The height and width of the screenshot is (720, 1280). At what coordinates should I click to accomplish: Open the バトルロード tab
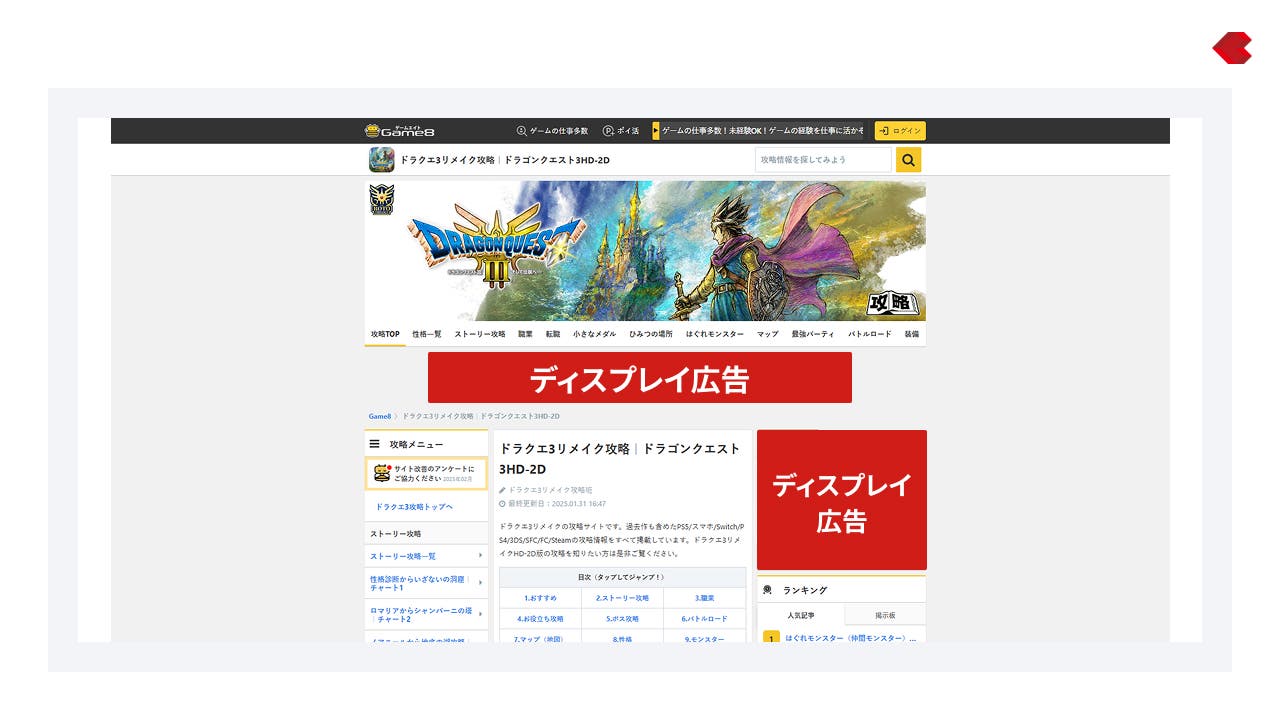870,334
